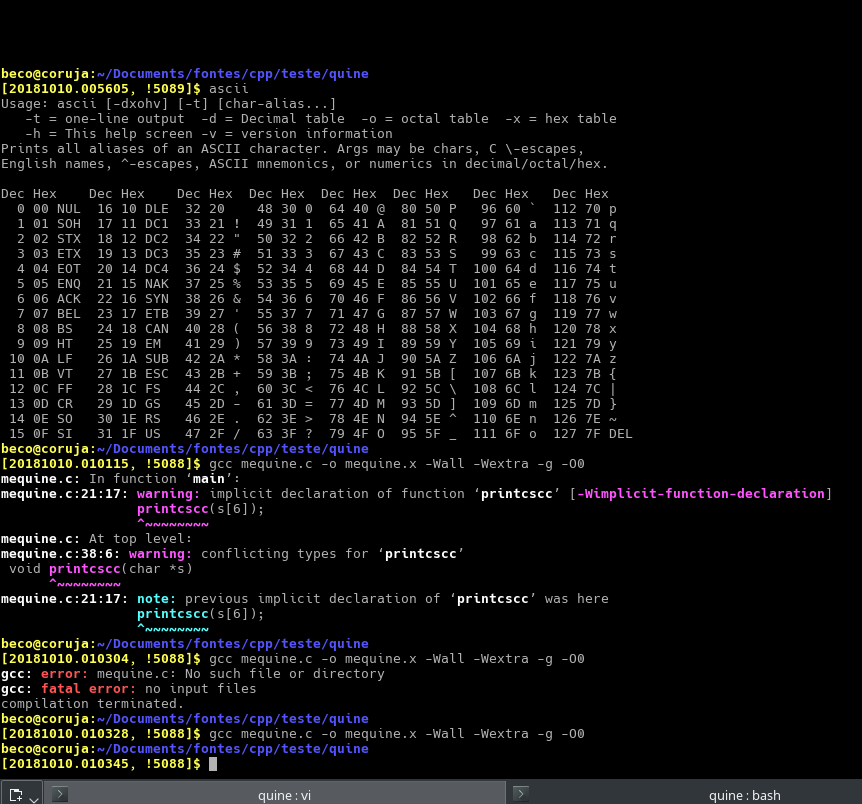
Task: Click the '[20181010.005605, !5089]$ ascii' command line
Action: pyautogui.click(x=125, y=89)
